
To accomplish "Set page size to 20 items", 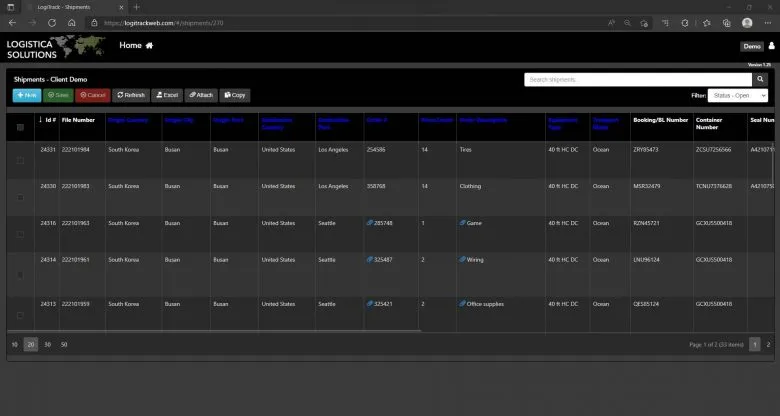I will pyautogui.click(x=31, y=344).
